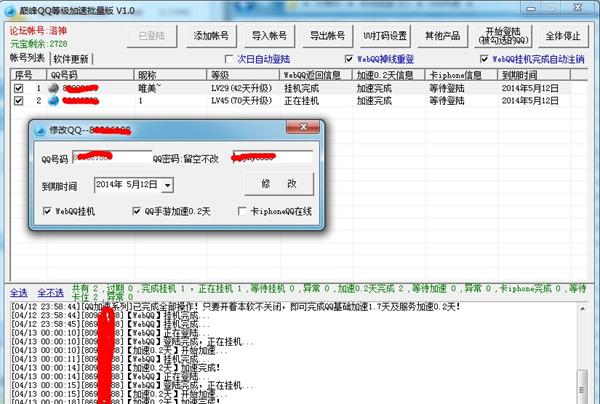Click the 添加帐号 button
Viewport: 600px width, 404px height.
(211, 36)
